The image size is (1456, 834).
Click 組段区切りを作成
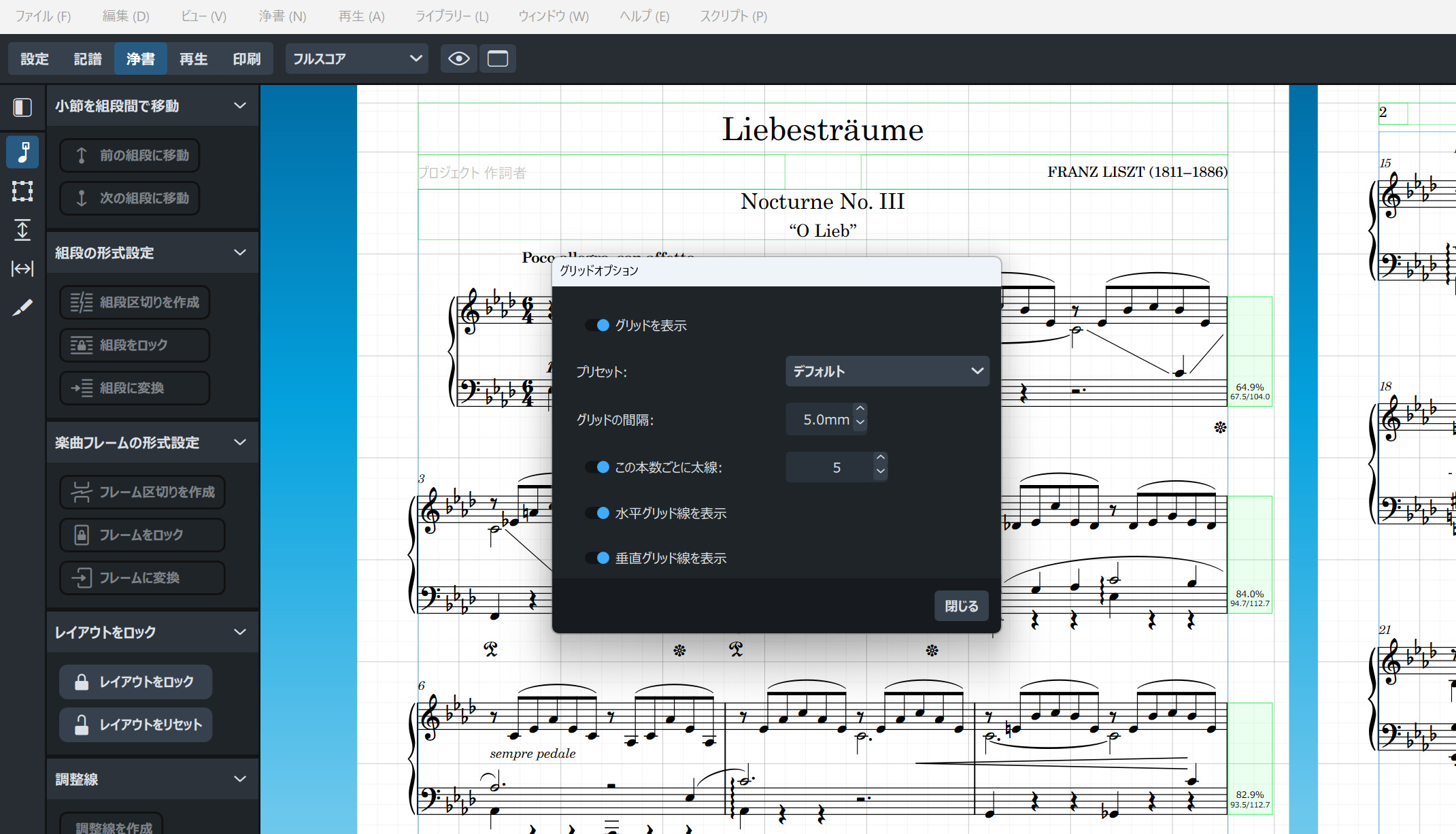[135, 302]
